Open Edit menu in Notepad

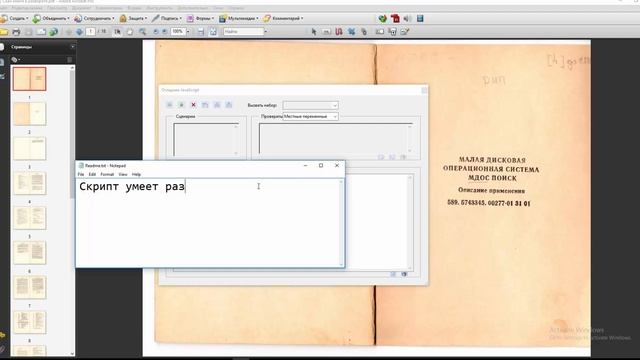coord(92,174)
